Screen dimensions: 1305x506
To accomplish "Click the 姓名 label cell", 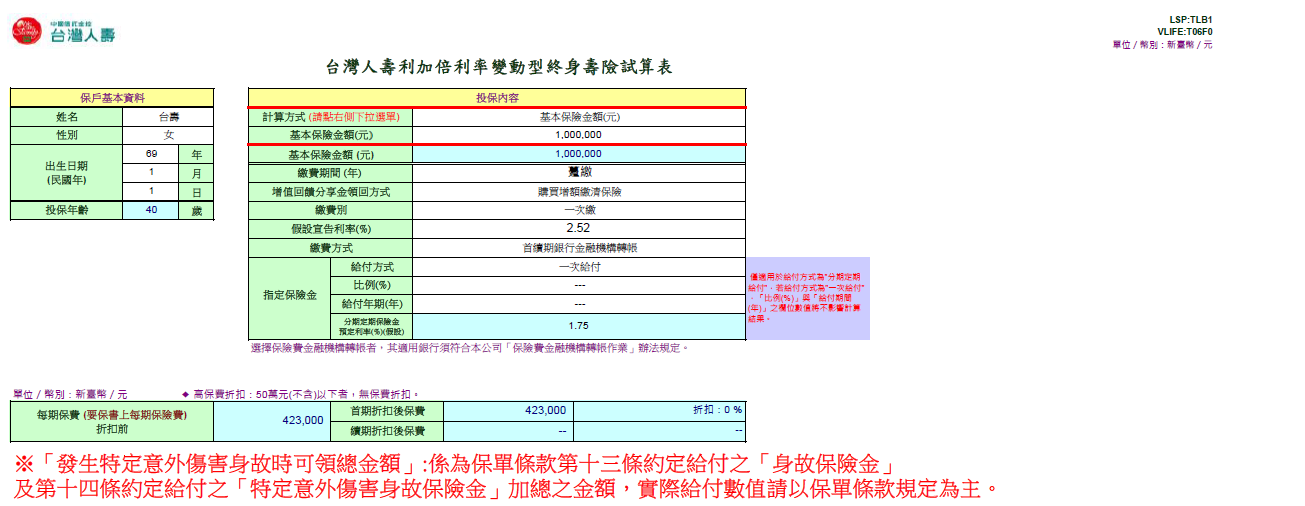I will (x=66, y=117).
